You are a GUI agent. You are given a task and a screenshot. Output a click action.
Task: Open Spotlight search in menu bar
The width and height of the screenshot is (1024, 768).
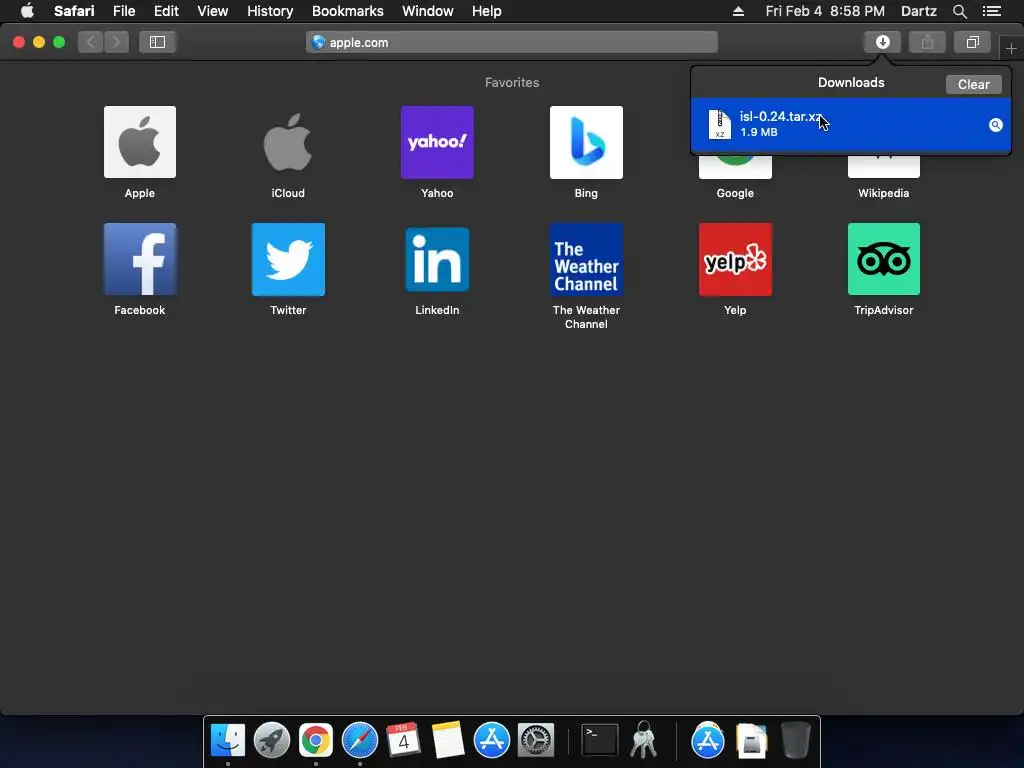(x=959, y=11)
